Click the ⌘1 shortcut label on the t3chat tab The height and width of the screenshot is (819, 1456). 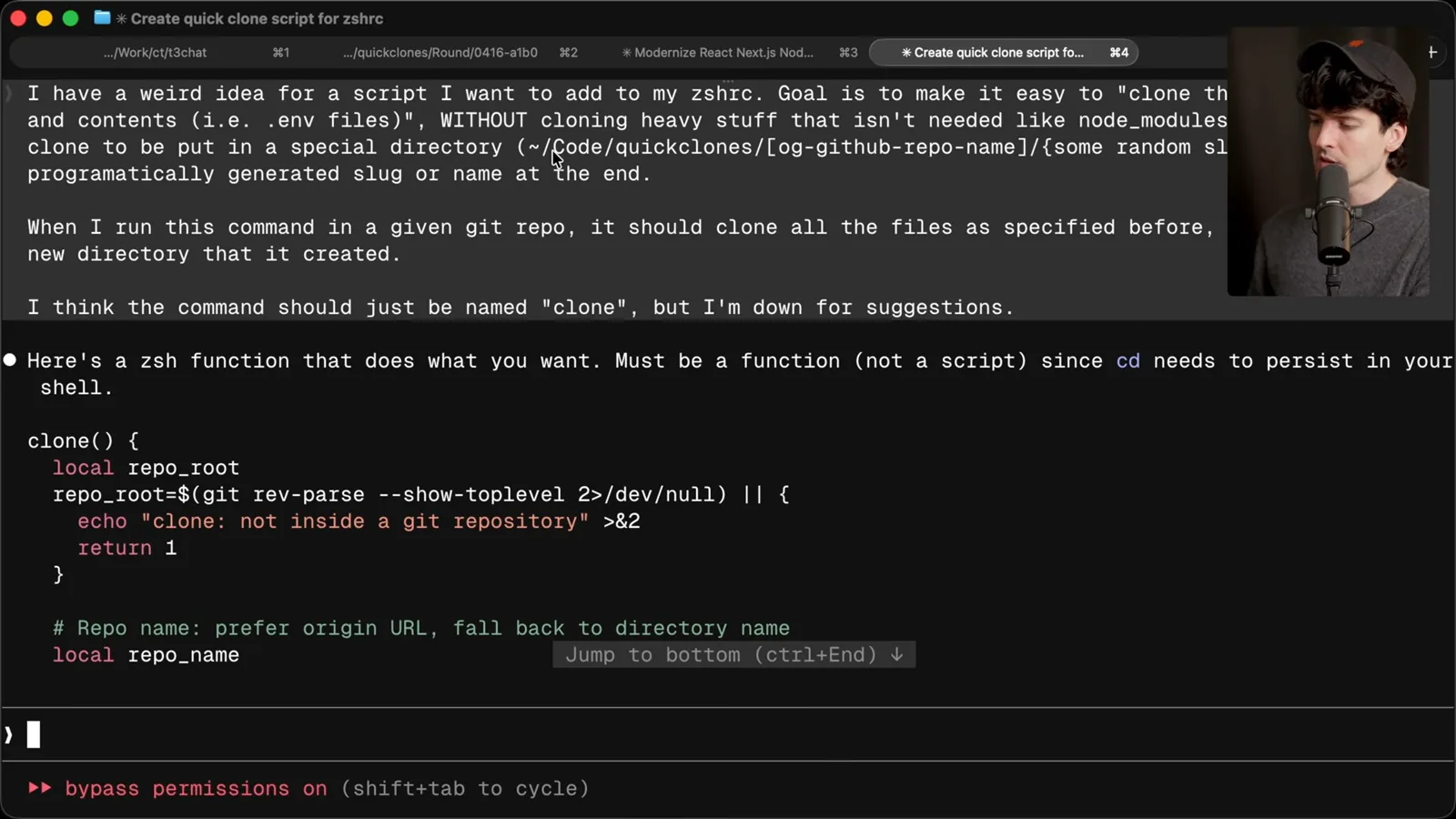(281, 53)
